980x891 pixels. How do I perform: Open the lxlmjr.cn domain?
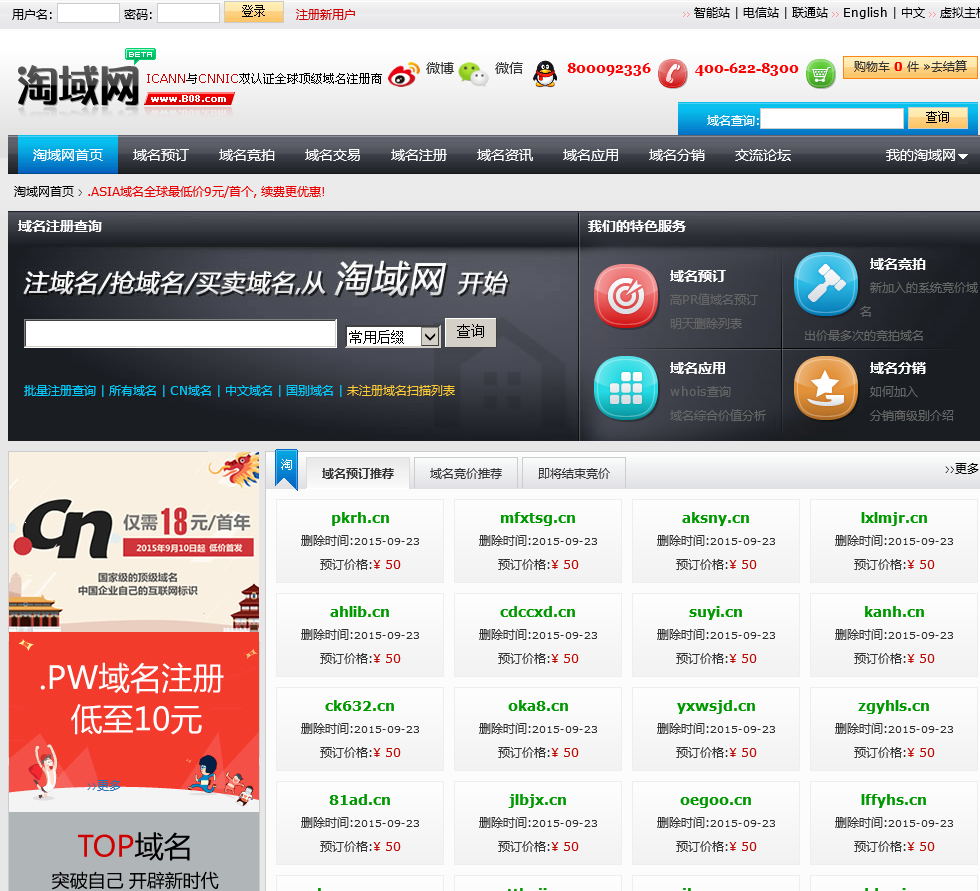(894, 518)
